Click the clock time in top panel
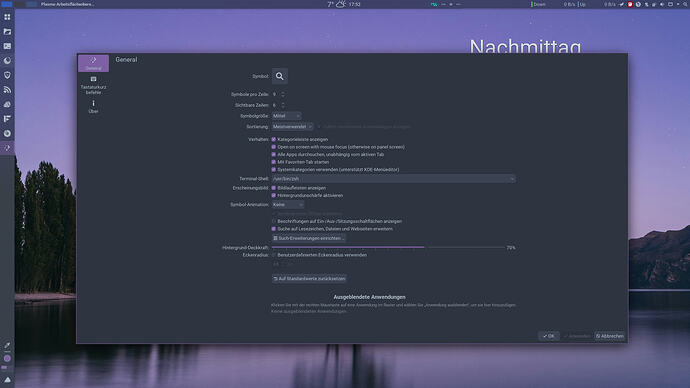Image resolution: width=690 pixels, height=388 pixels. pos(355,4)
